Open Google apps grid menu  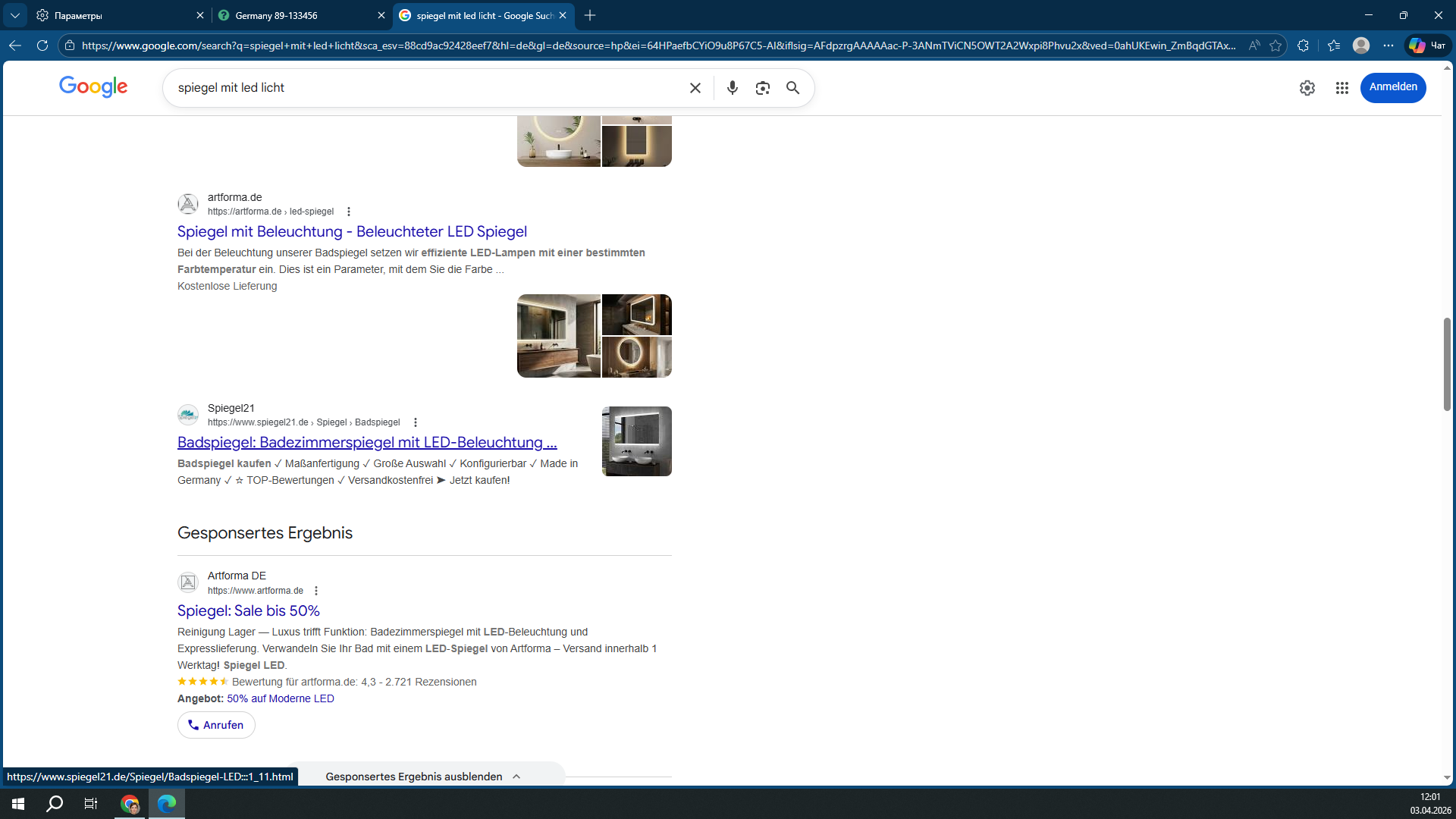pyautogui.click(x=1341, y=88)
